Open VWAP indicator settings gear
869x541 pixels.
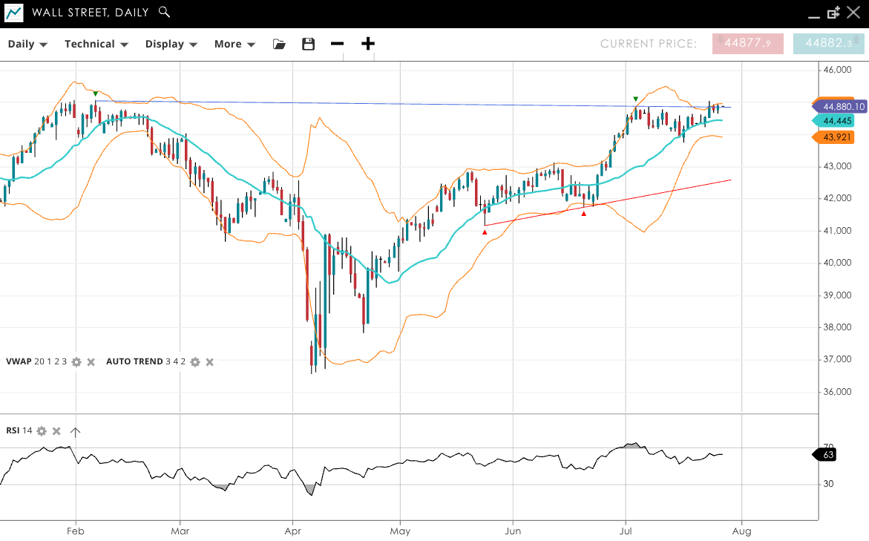[76, 362]
